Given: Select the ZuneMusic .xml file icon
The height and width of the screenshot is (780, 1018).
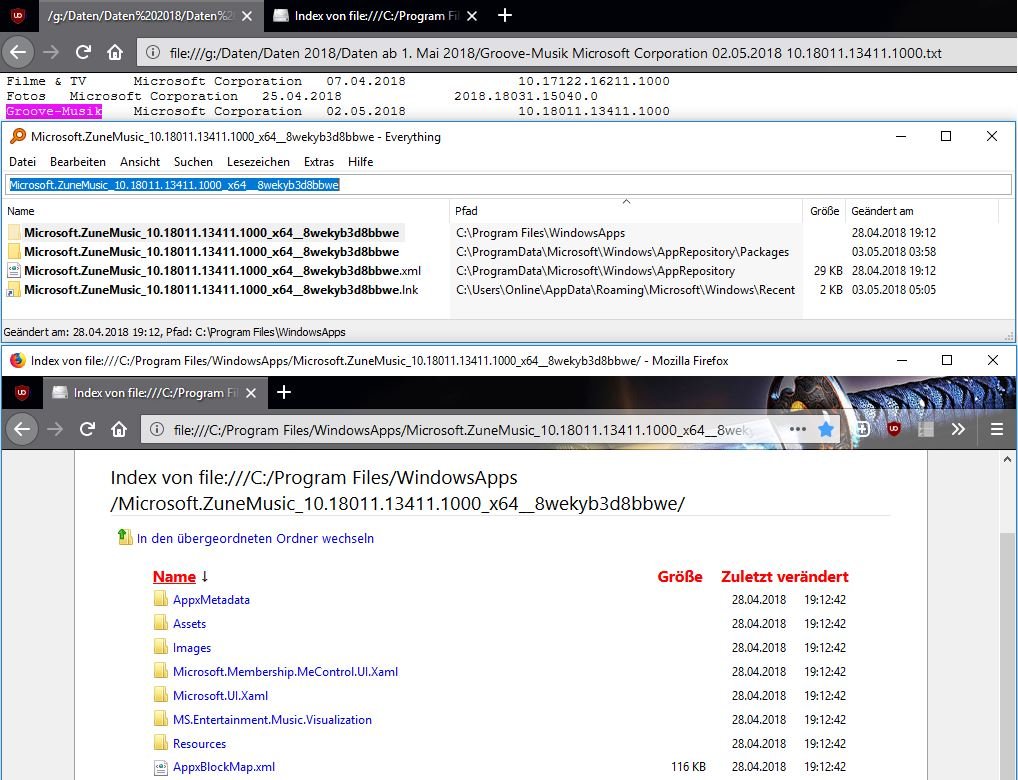Looking at the screenshot, I should point(14,271).
